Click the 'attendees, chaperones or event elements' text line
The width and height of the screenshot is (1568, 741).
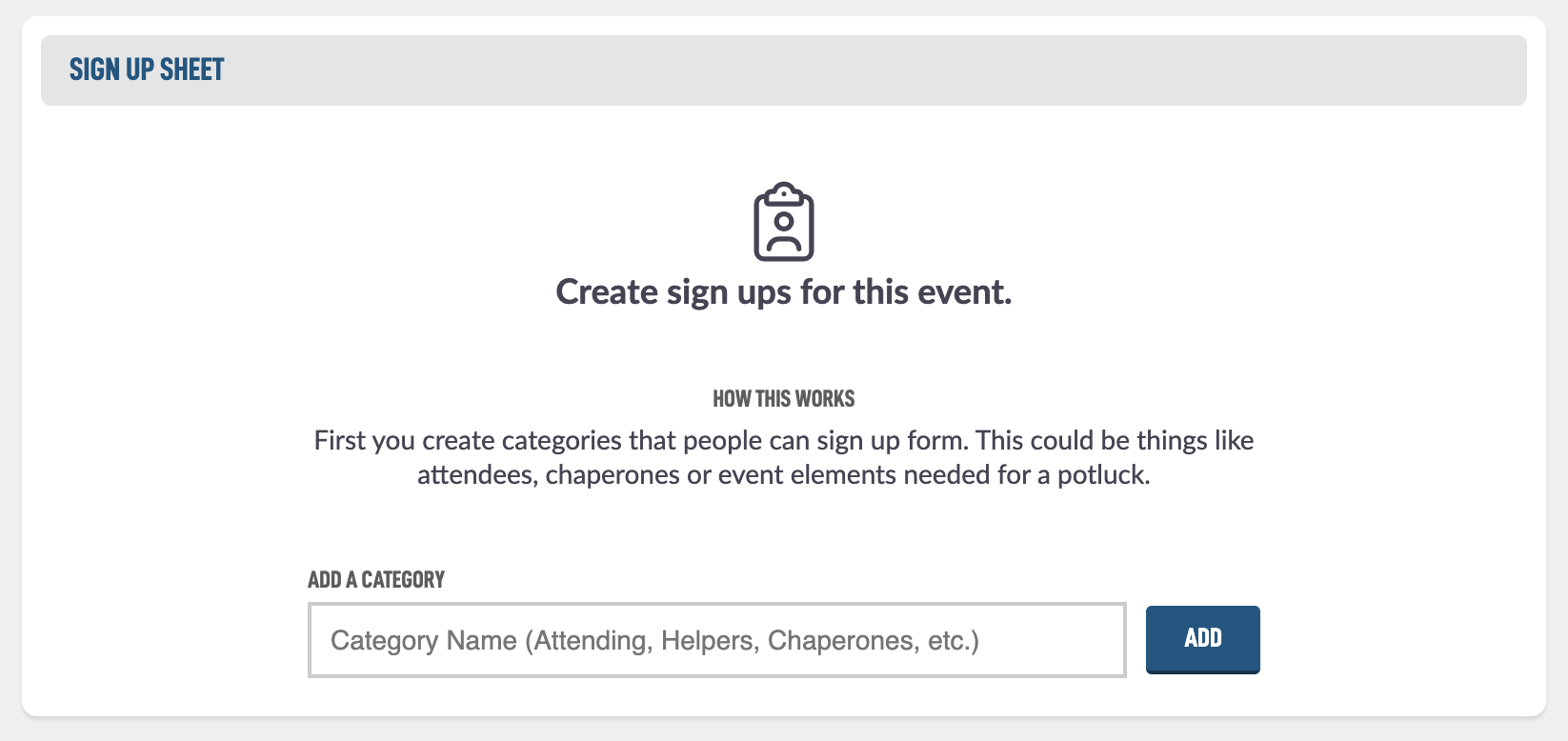[784, 474]
